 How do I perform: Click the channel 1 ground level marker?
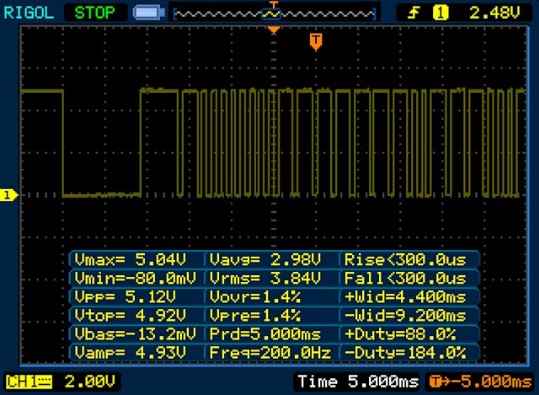coord(8,195)
